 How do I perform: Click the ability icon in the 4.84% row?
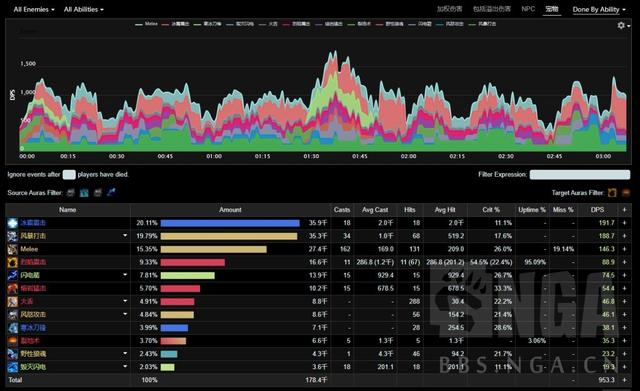click(13, 314)
